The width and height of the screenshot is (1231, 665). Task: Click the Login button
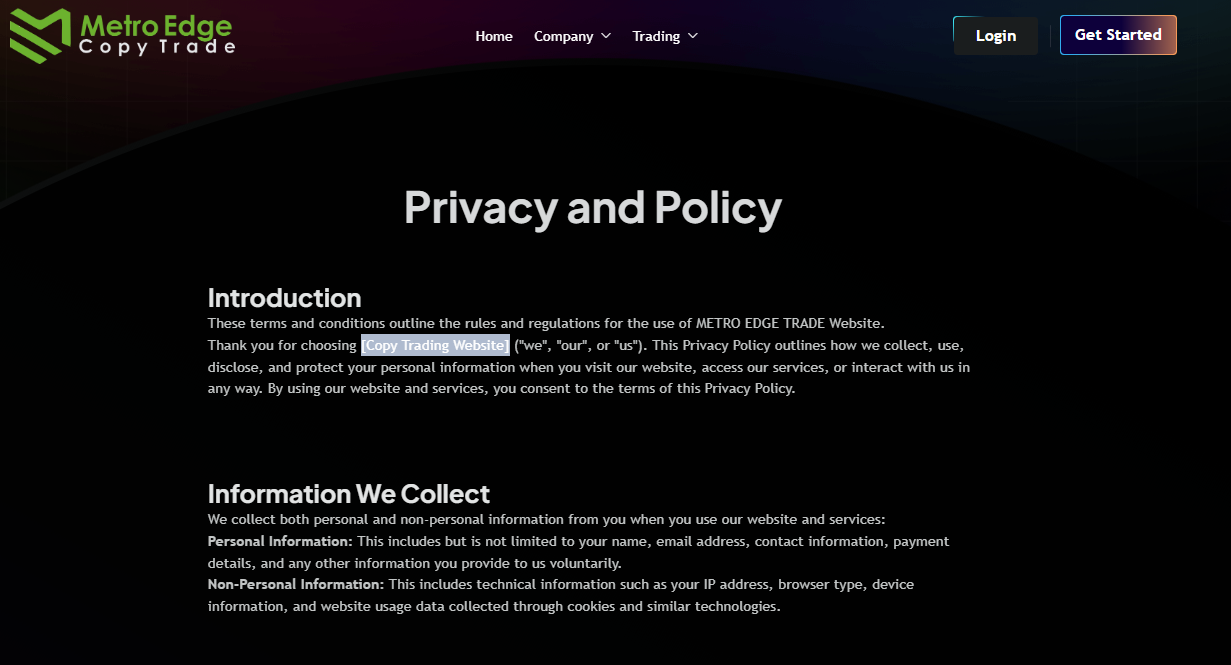(996, 35)
